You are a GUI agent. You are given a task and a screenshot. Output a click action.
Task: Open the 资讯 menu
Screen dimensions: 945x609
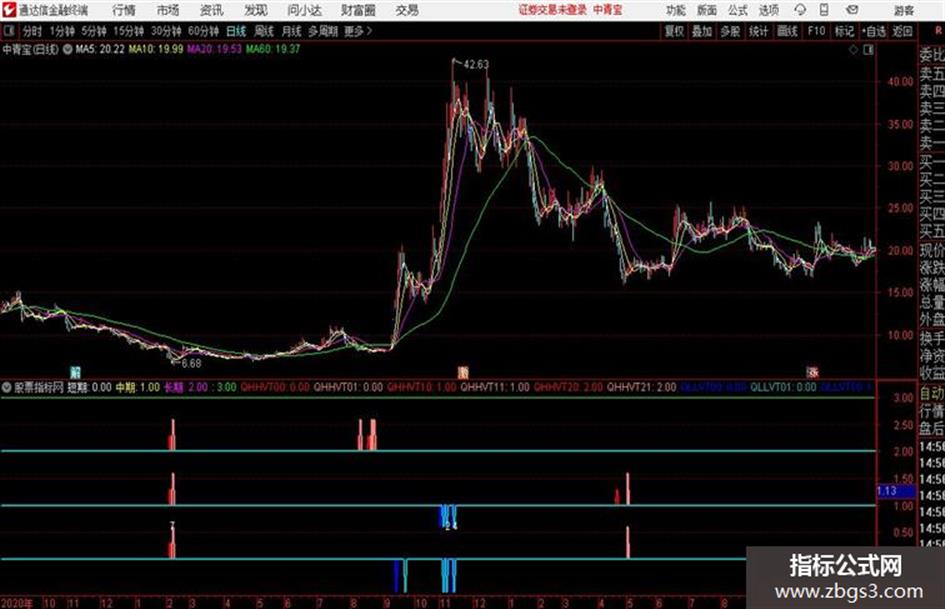click(x=212, y=10)
